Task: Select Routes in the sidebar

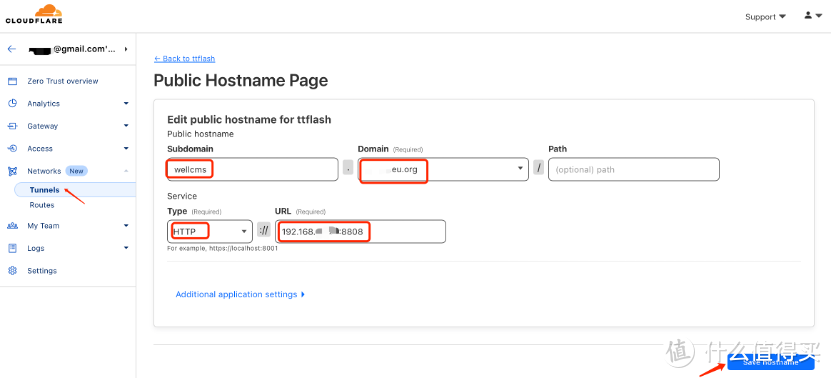Action: point(42,205)
